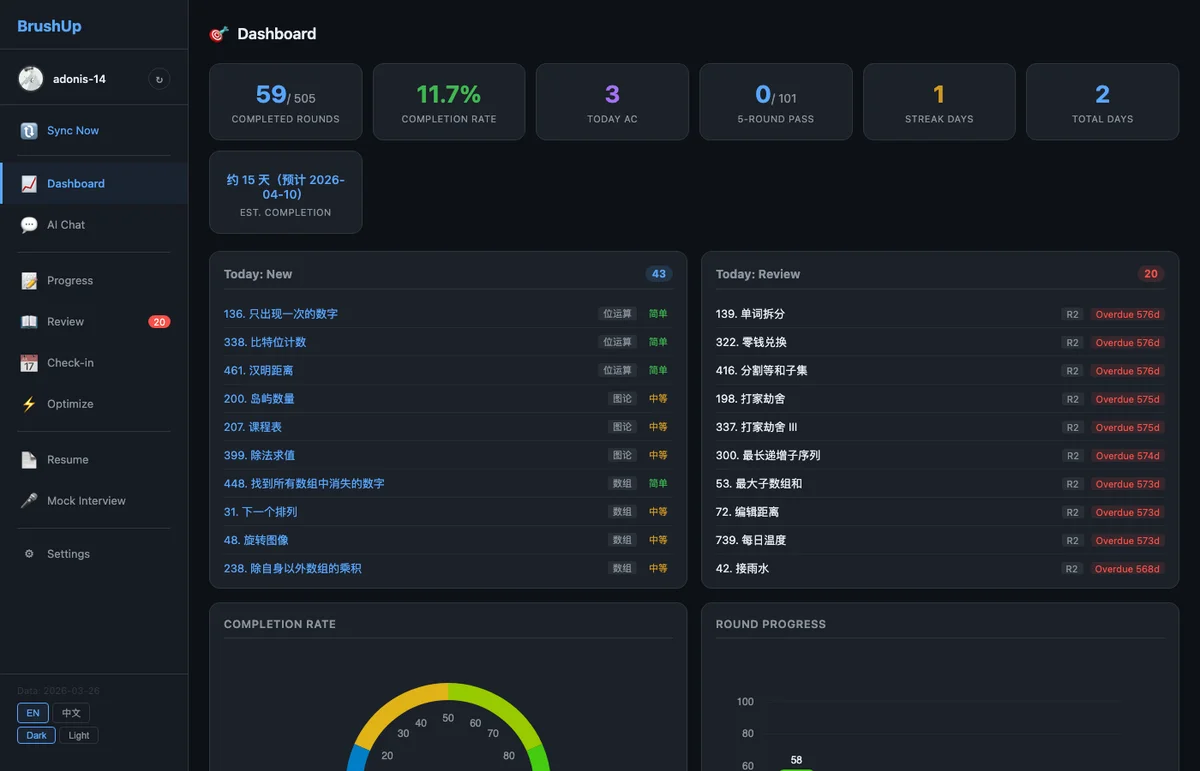Open problem 399. 除法求值

coord(259,455)
